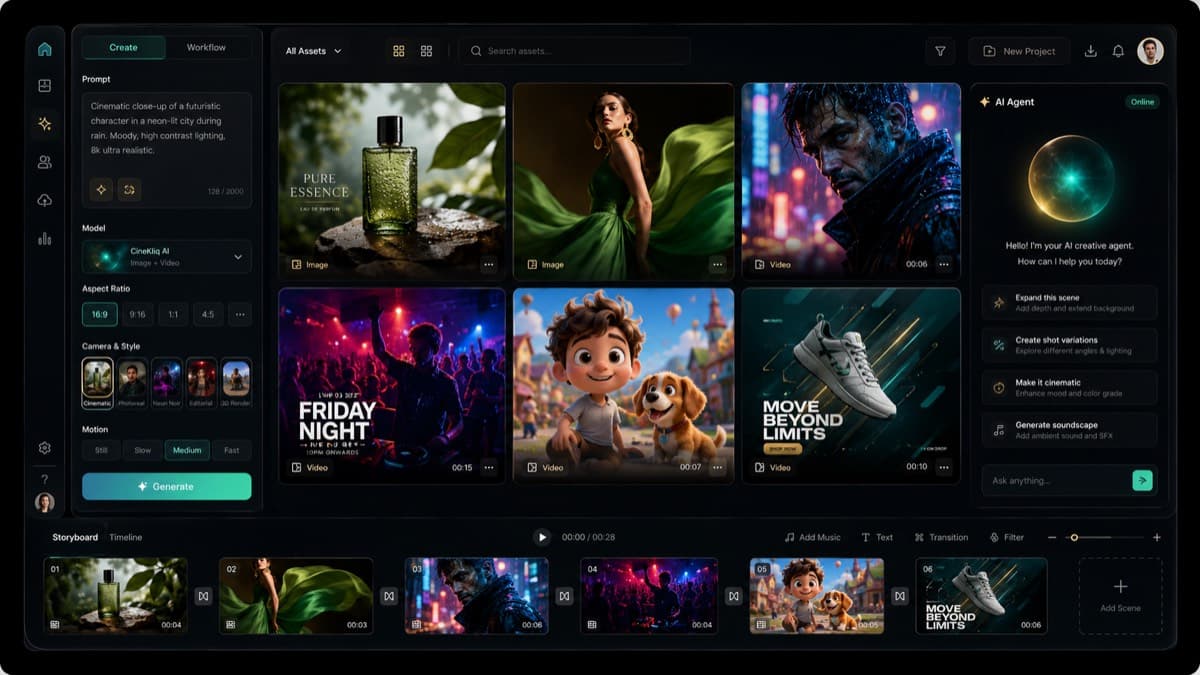Set motion to Slow
The height and width of the screenshot is (675, 1200).
[x=143, y=451]
